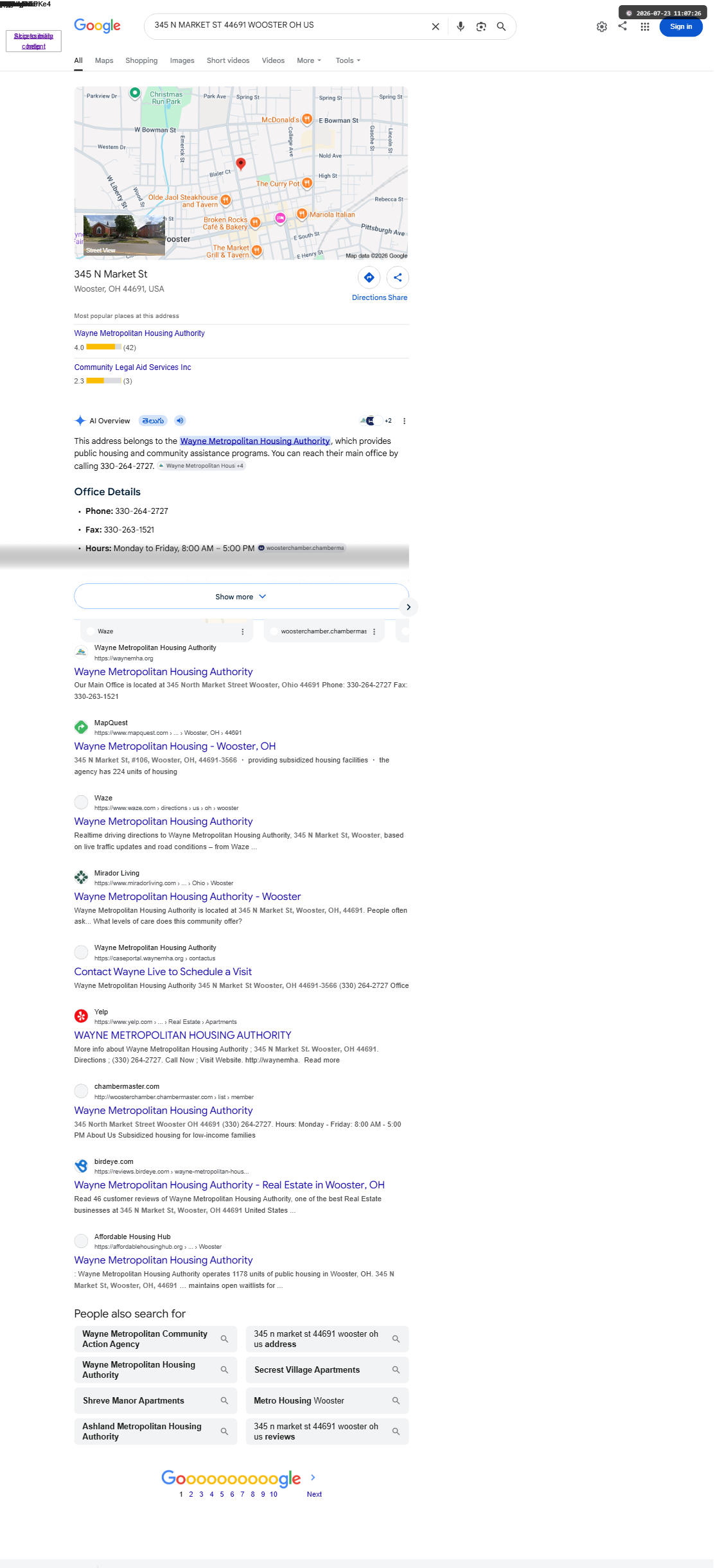Screen dimensions: 722x1568
Task: Select the All results tab
Action: pyautogui.click(x=78, y=60)
